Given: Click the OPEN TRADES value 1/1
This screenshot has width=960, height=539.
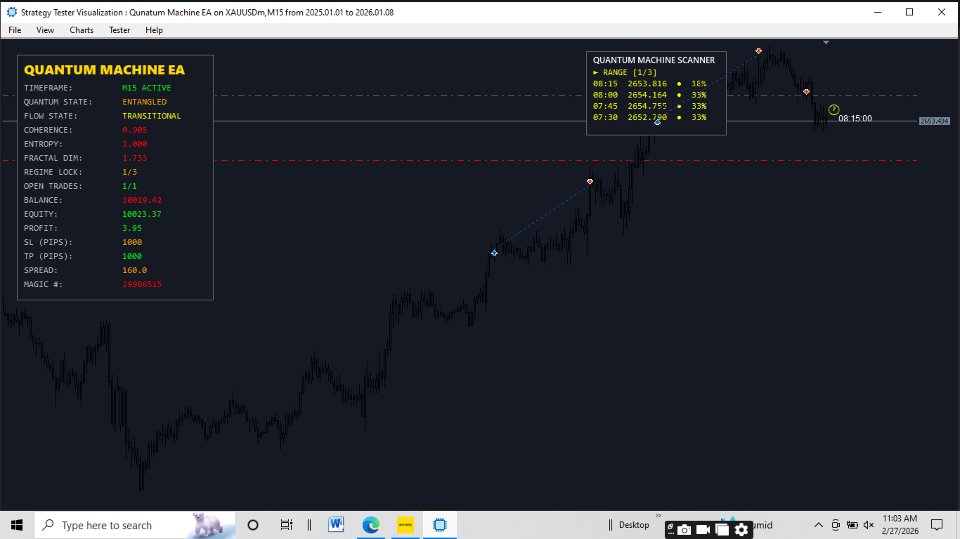Looking at the screenshot, I should (x=129, y=186).
